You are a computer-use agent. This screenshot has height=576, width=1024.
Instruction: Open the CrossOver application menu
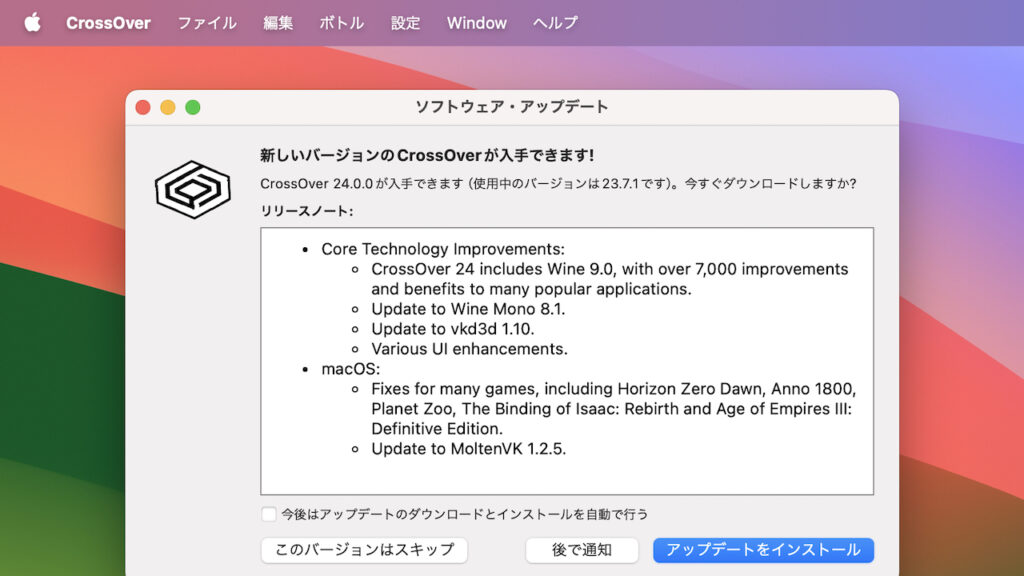pos(108,23)
